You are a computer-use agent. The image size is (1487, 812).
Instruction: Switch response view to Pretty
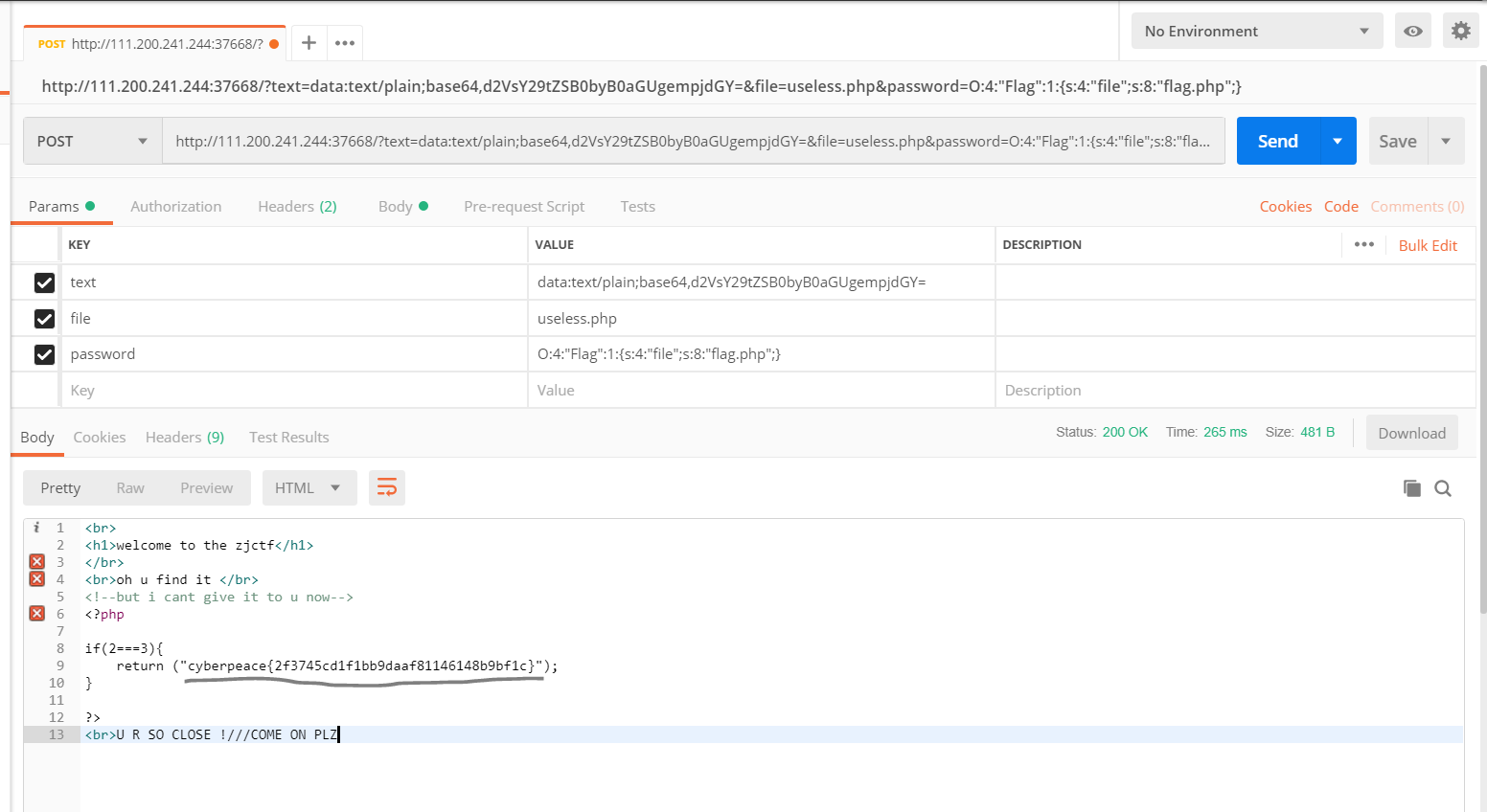[x=60, y=487]
